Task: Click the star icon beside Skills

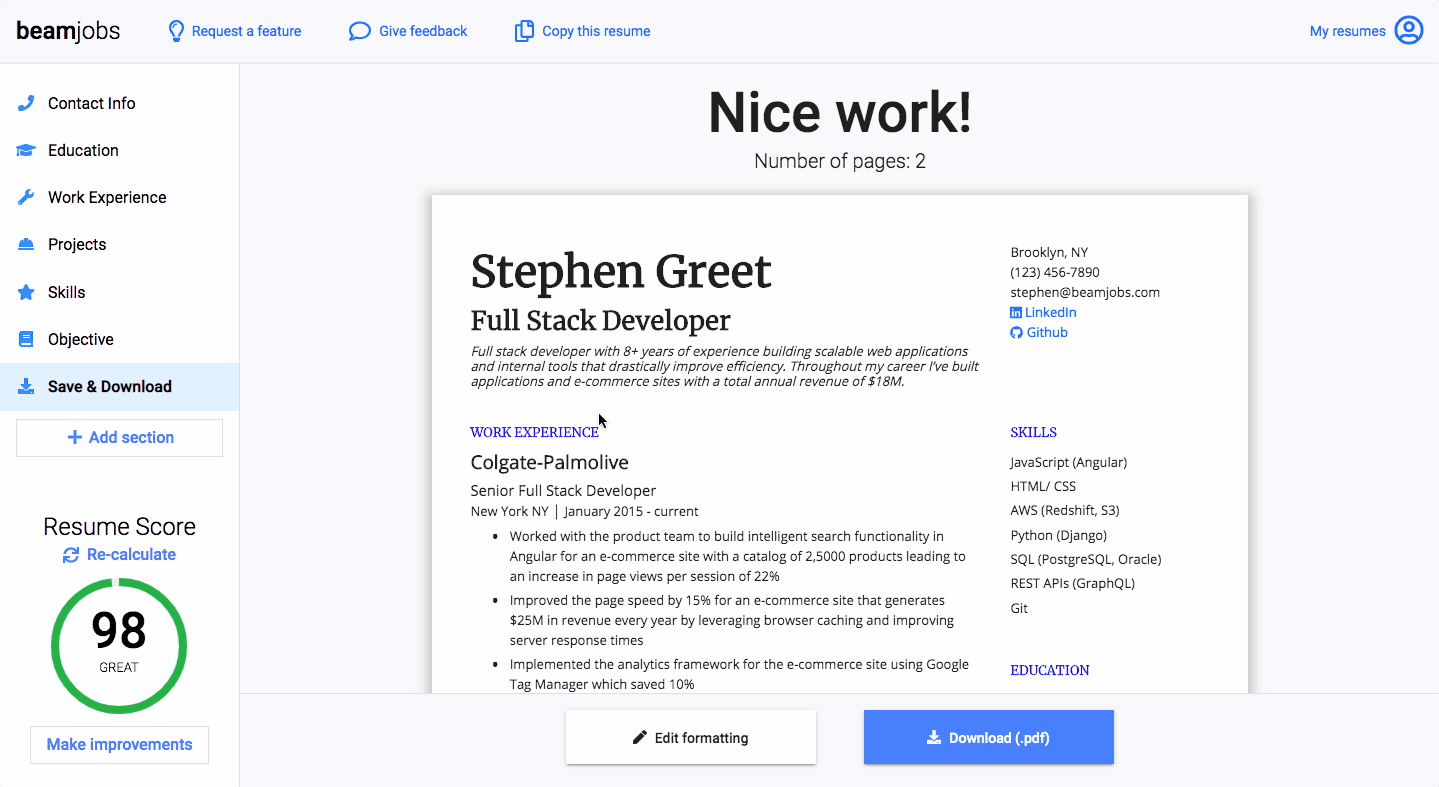Action: (27, 292)
